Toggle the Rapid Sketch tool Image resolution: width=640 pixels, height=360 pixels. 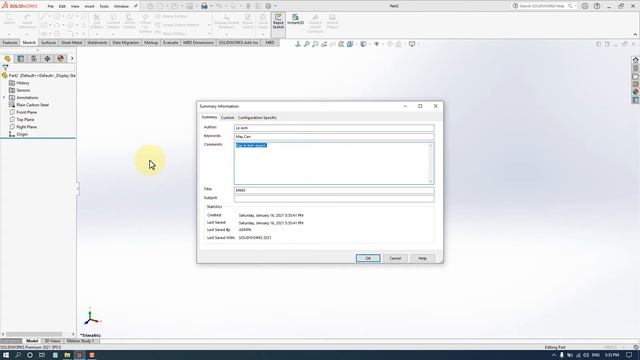pos(278,21)
